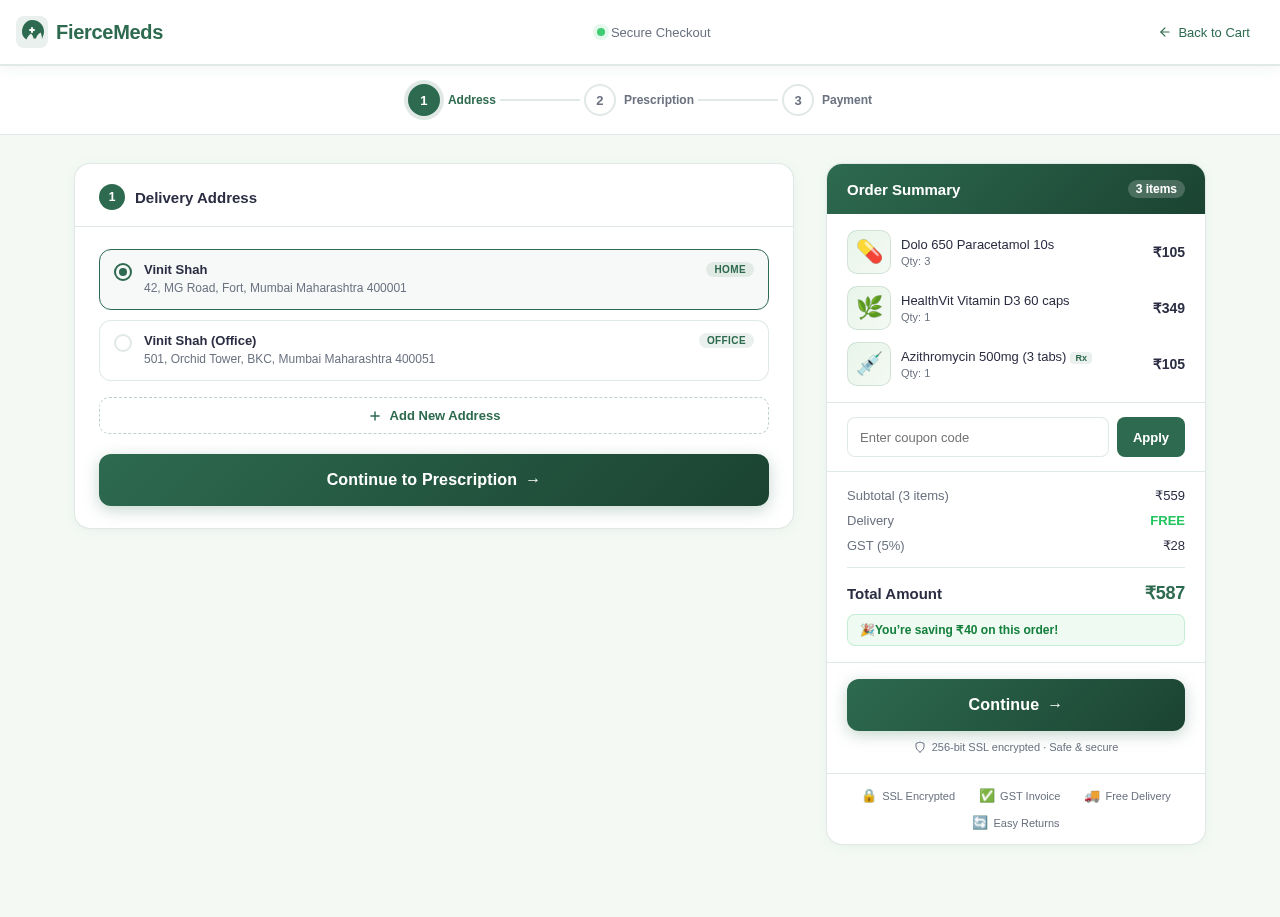
Task: Click the SSL Encrypted lock badge
Action: tap(869, 796)
